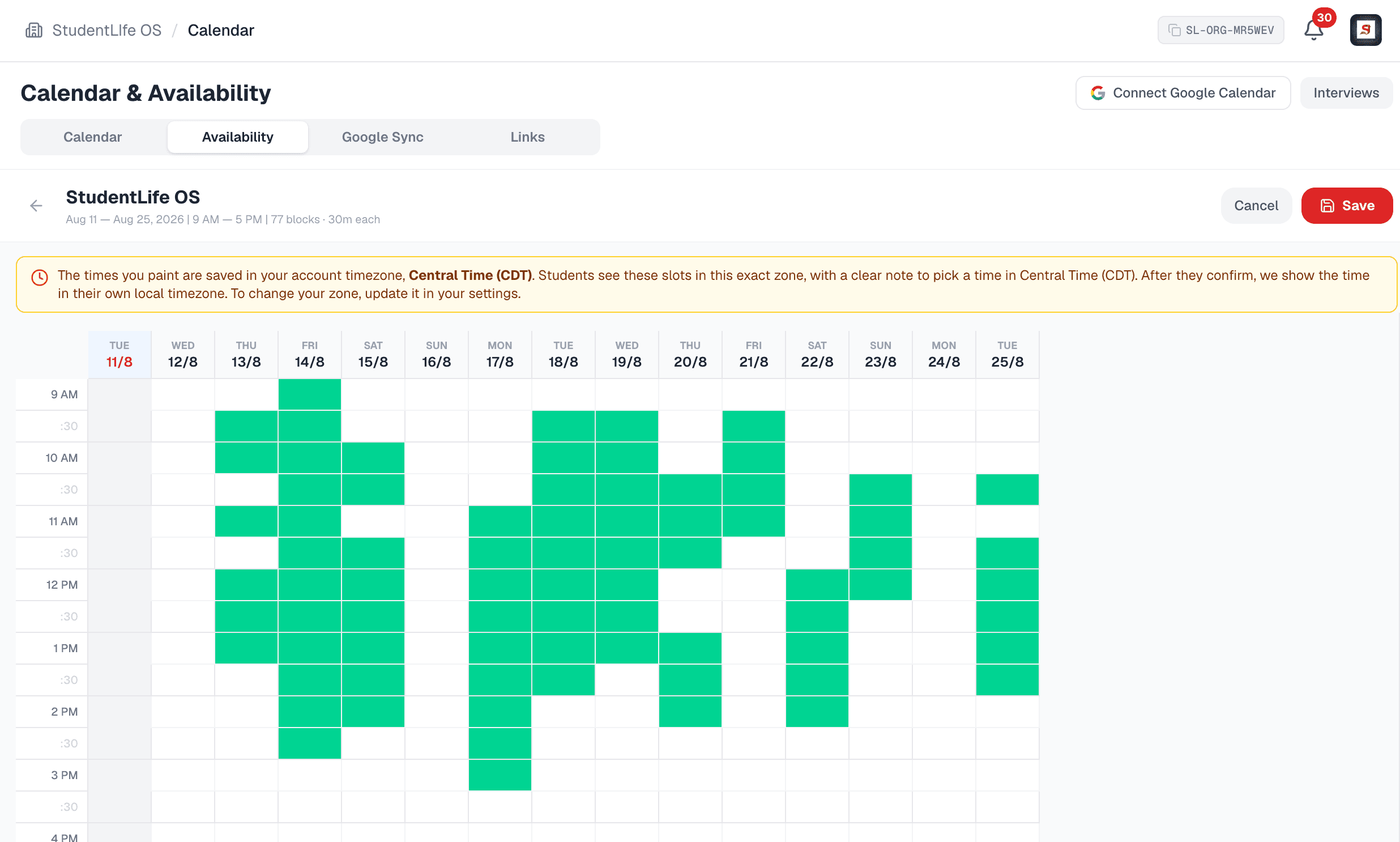The width and height of the screenshot is (1400, 842).
Task: Switch to the Calendar tab
Action: coord(92,137)
